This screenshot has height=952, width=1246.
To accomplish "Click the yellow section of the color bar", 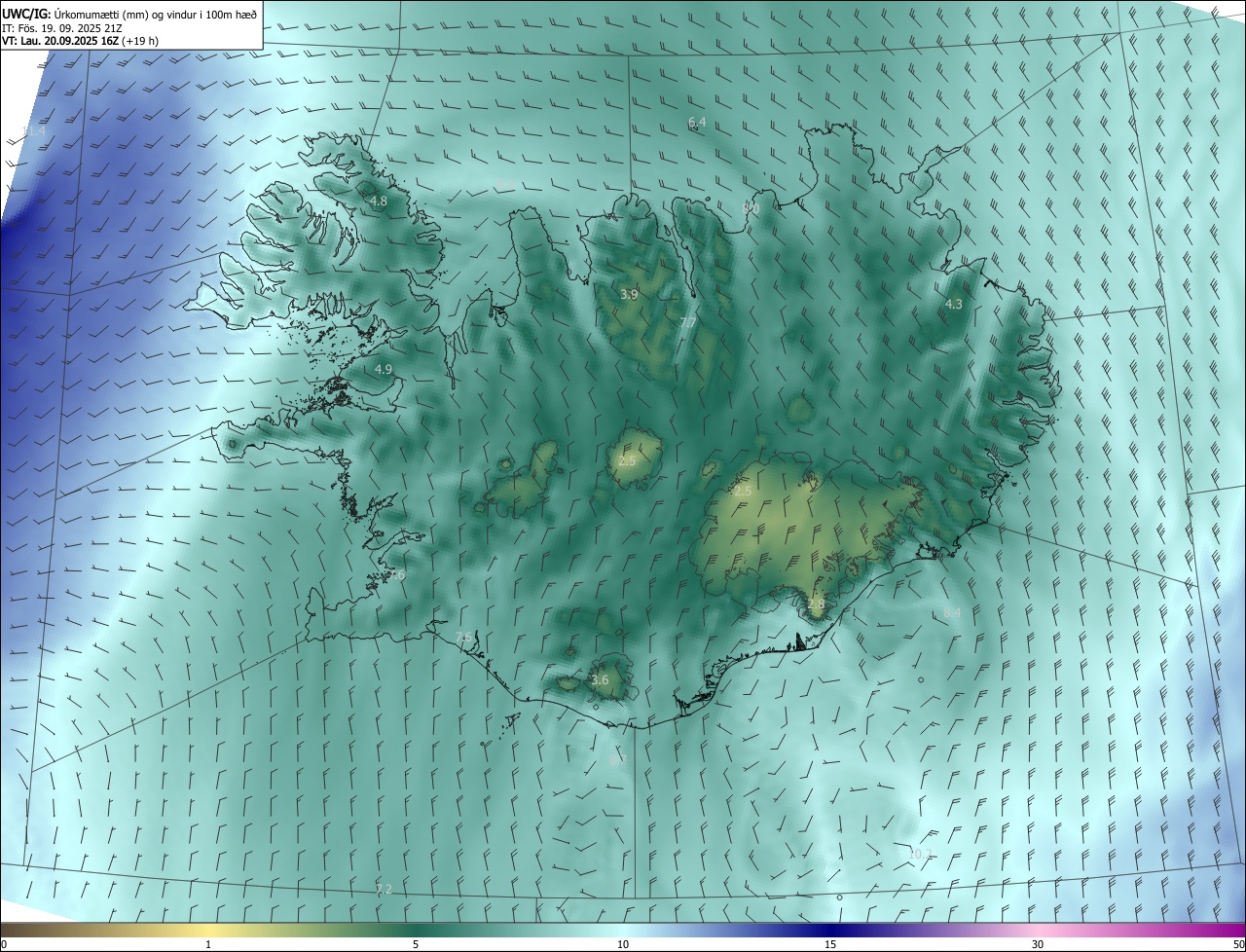I will click(x=208, y=930).
